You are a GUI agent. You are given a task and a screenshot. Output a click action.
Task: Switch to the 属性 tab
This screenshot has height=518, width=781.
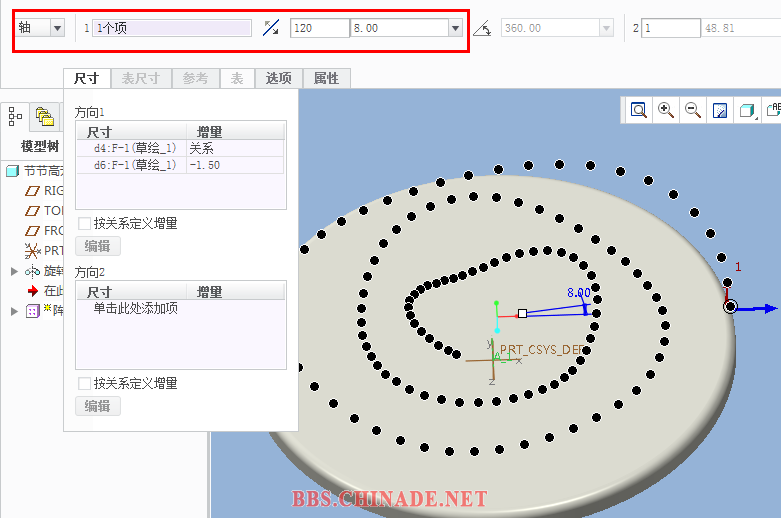[326, 78]
